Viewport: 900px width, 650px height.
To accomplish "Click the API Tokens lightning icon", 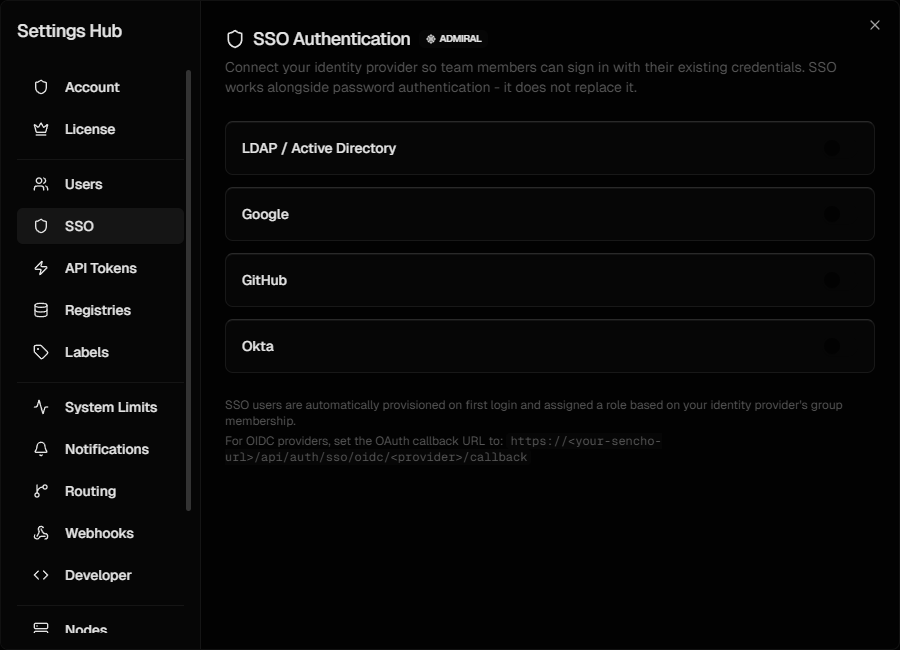I will 41,268.
